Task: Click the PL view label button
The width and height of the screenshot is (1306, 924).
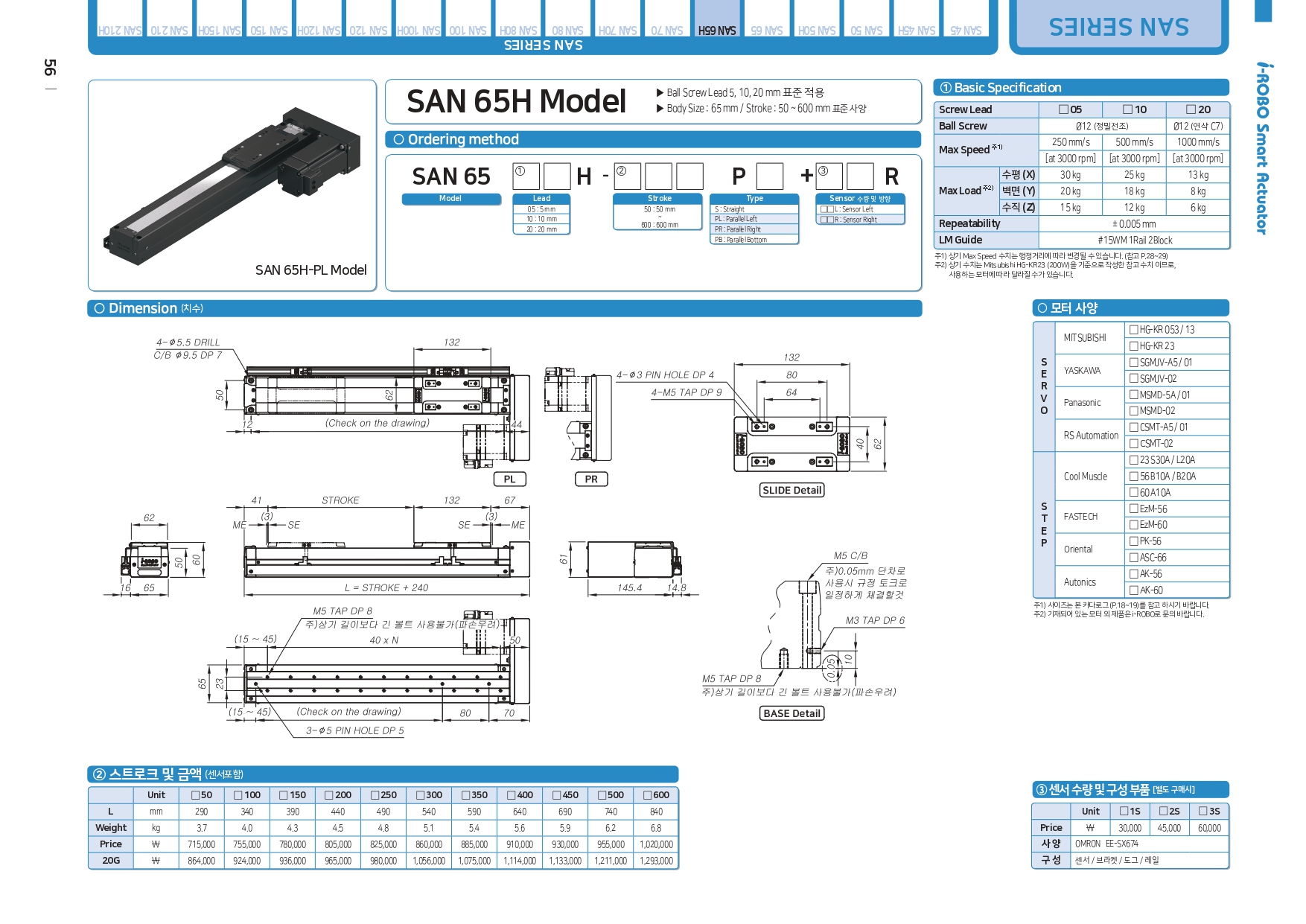Action: pyautogui.click(x=510, y=479)
